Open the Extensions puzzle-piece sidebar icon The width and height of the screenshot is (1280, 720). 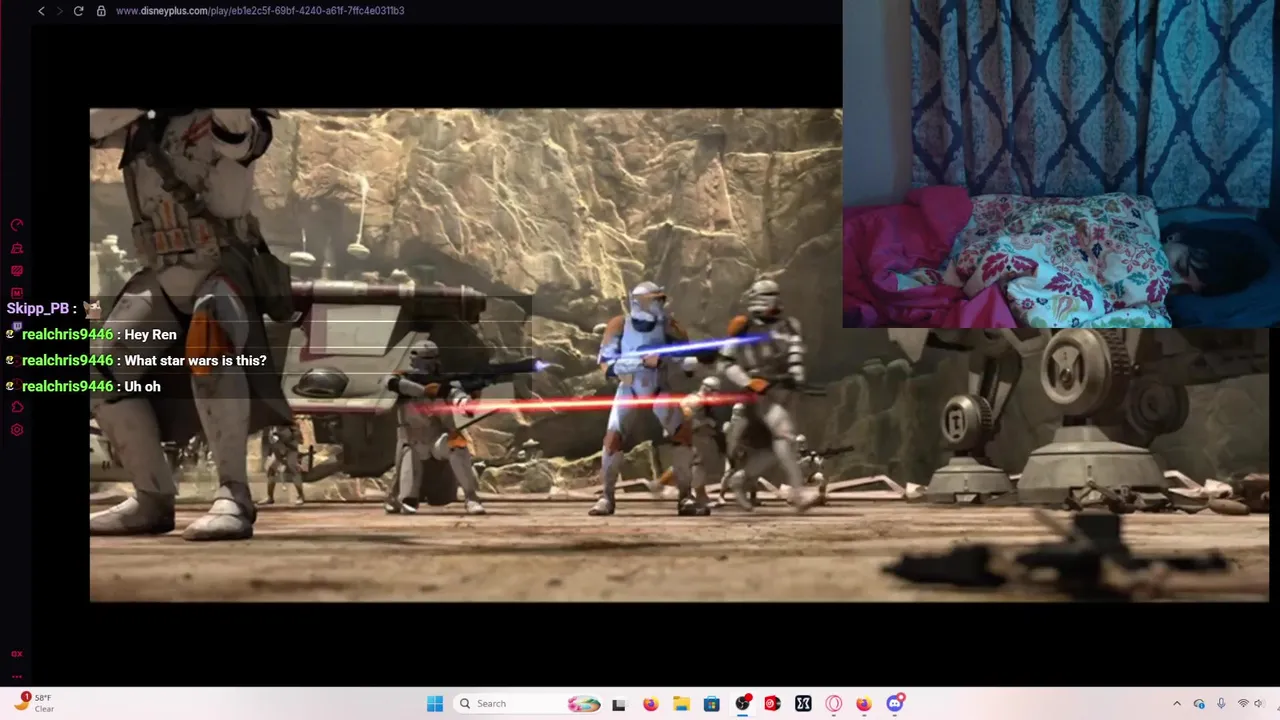(x=16, y=407)
